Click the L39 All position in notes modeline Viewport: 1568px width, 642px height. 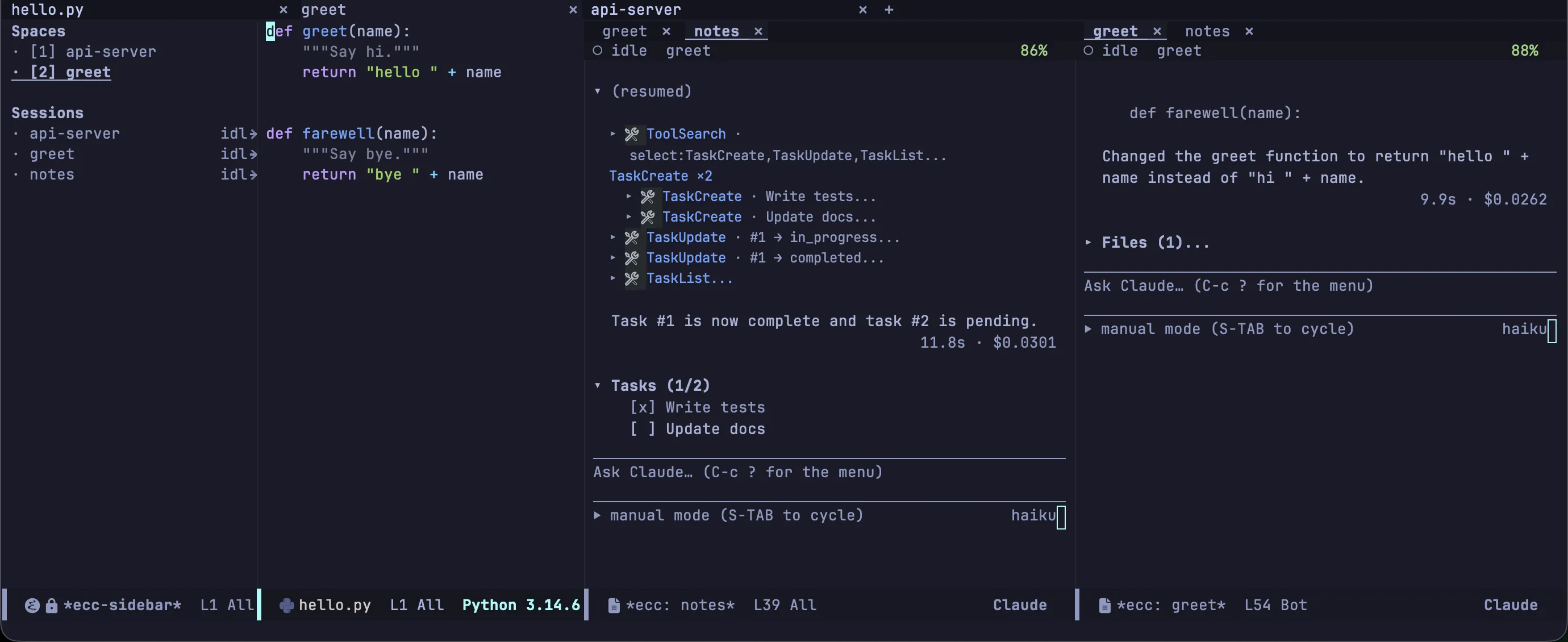click(785, 606)
